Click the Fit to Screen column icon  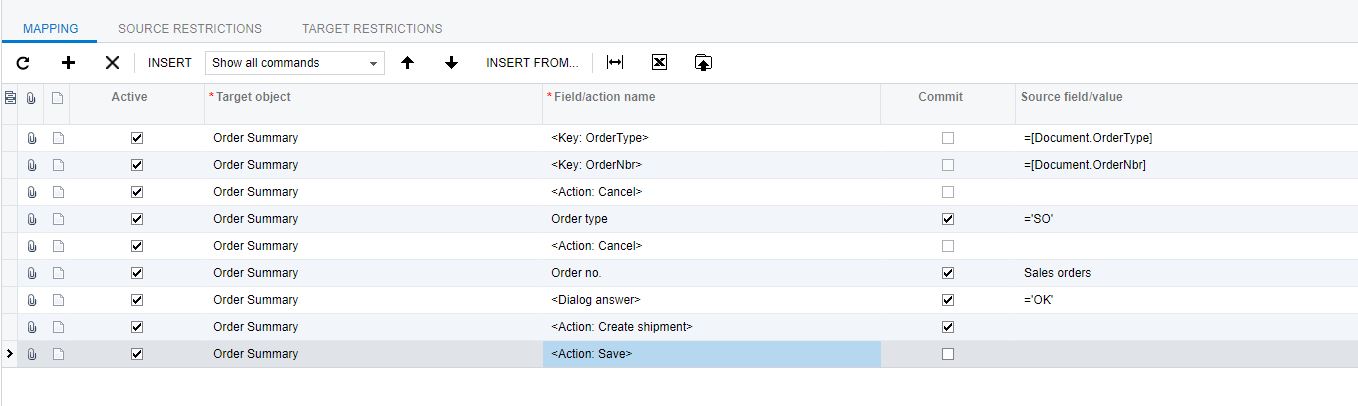click(x=615, y=62)
